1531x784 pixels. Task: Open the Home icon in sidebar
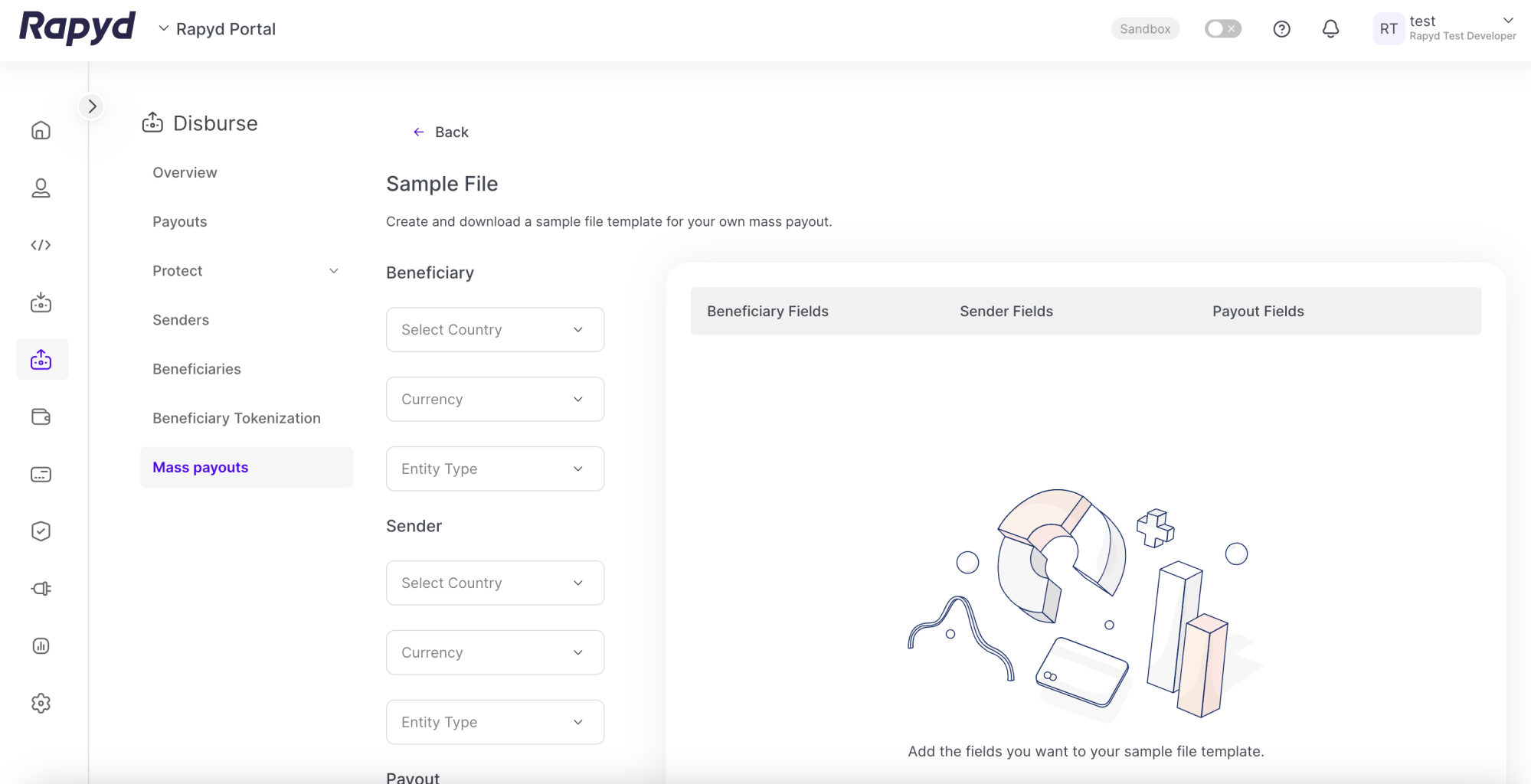(x=41, y=130)
